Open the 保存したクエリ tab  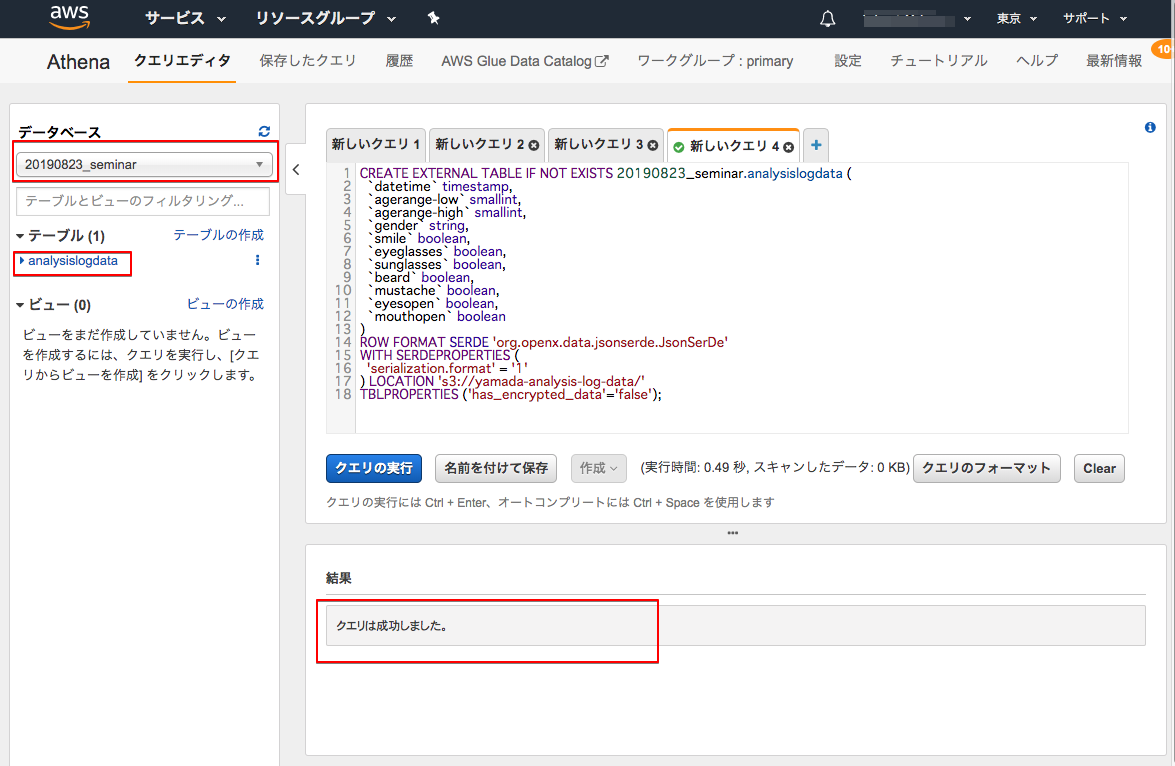[x=308, y=61]
